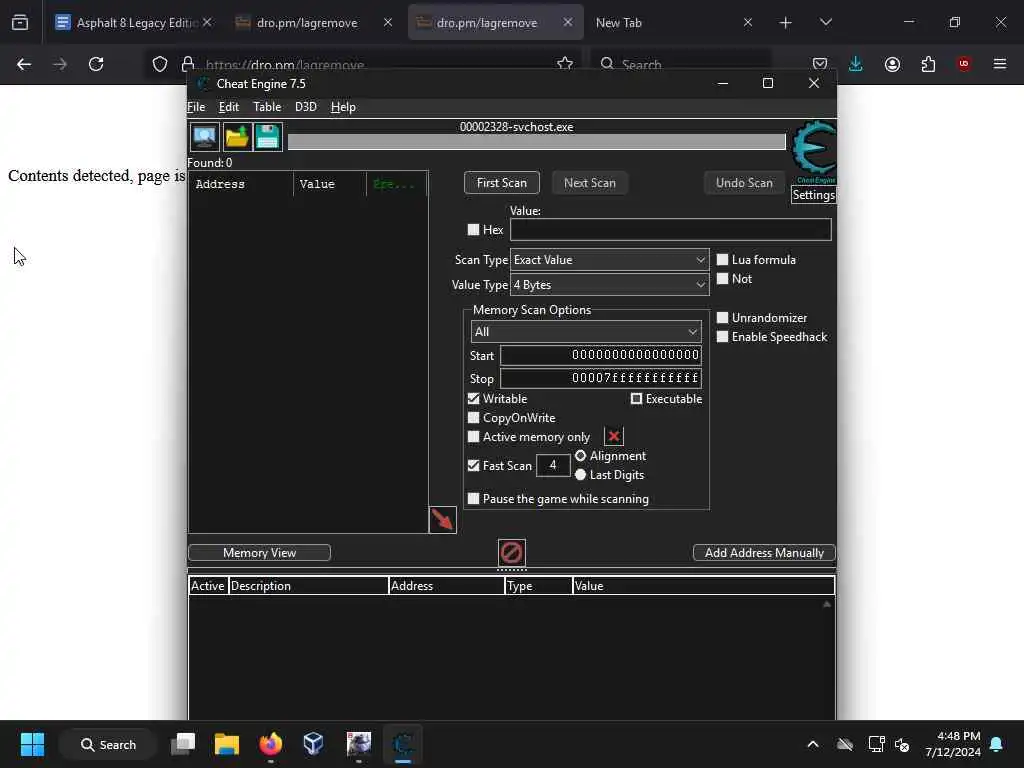Open the Value Type 4 Bytes dropdown

tap(609, 285)
